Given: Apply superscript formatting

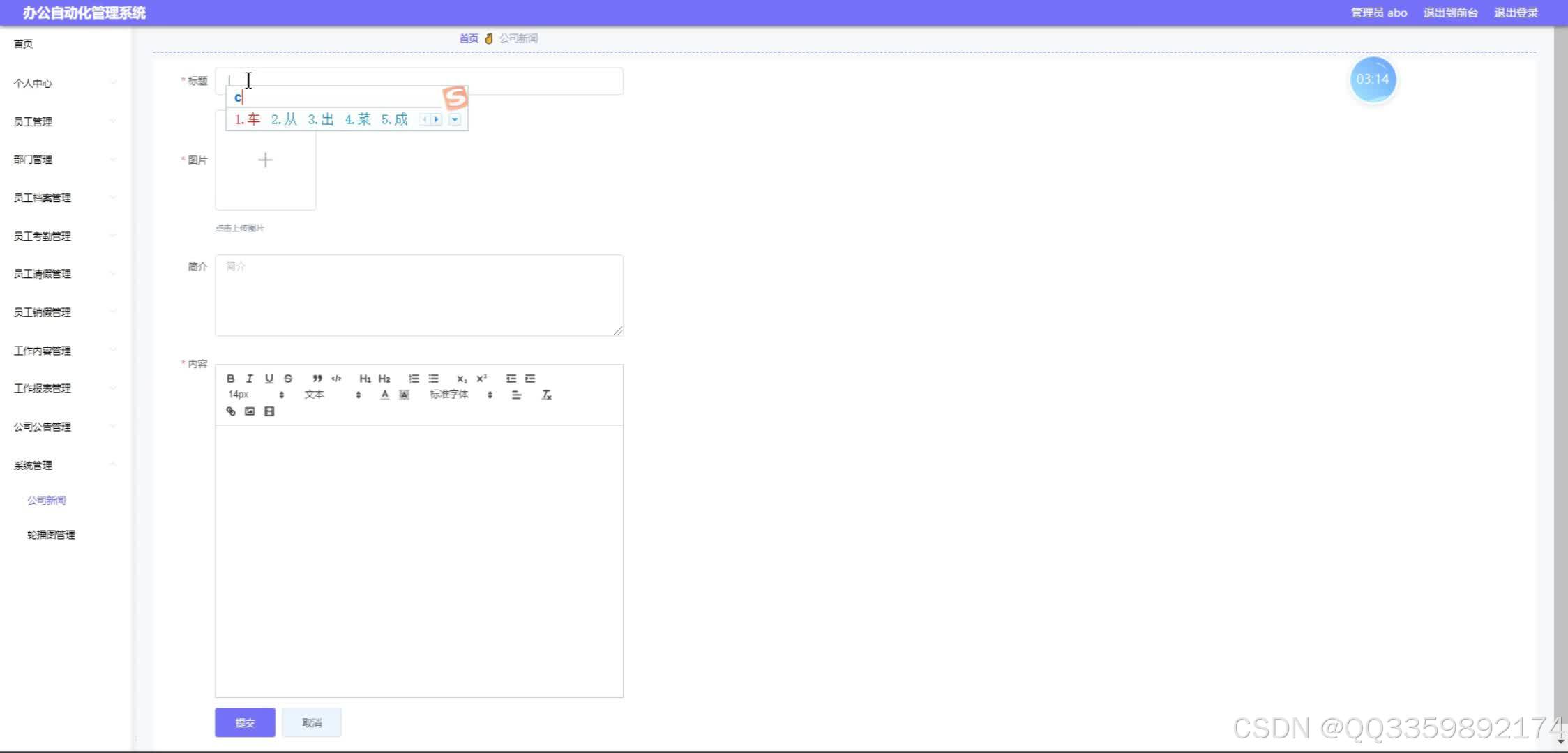Looking at the screenshot, I should click(x=481, y=379).
